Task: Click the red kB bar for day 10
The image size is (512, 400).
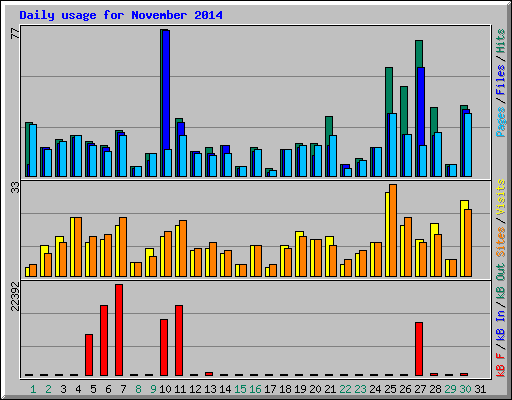Action: (164, 347)
